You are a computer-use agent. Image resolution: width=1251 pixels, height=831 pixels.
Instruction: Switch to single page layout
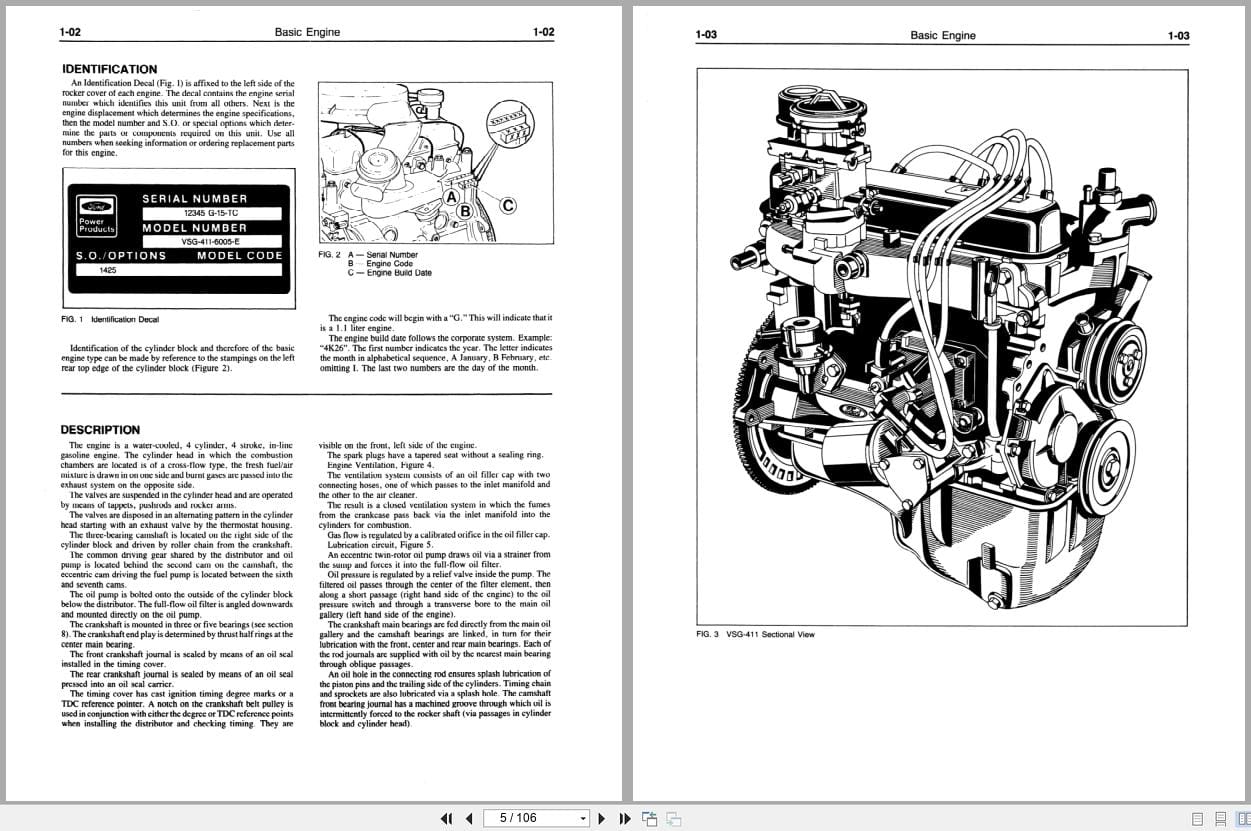pos(1197,818)
